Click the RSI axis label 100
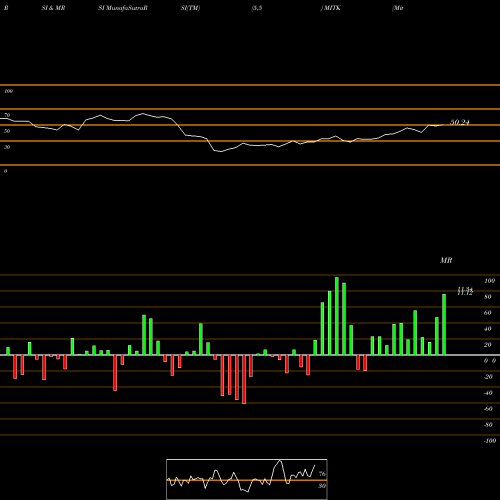This screenshot has height=500, width=500. tap(8, 91)
